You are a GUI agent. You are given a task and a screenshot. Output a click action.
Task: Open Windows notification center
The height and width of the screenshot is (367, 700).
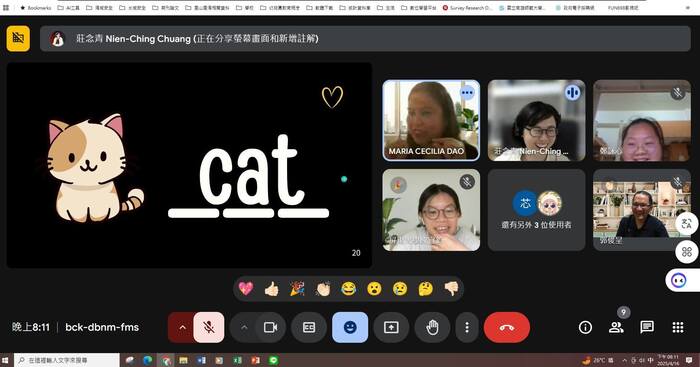(x=689, y=360)
